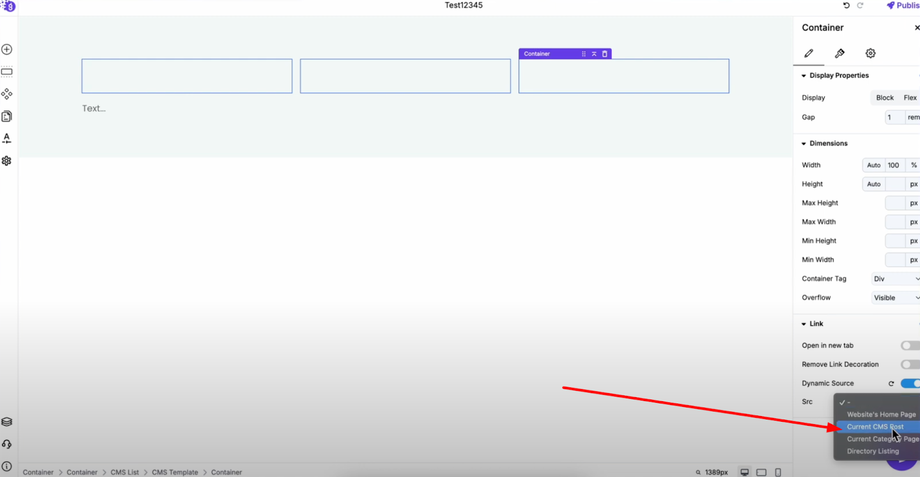Open the Width unit percent selector
920x477 pixels.
point(912,165)
